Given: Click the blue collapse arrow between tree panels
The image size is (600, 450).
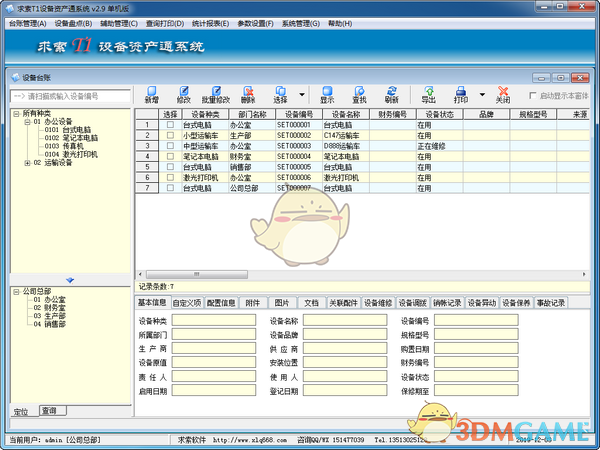Looking at the screenshot, I should pyautogui.click(x=70, y=280).
